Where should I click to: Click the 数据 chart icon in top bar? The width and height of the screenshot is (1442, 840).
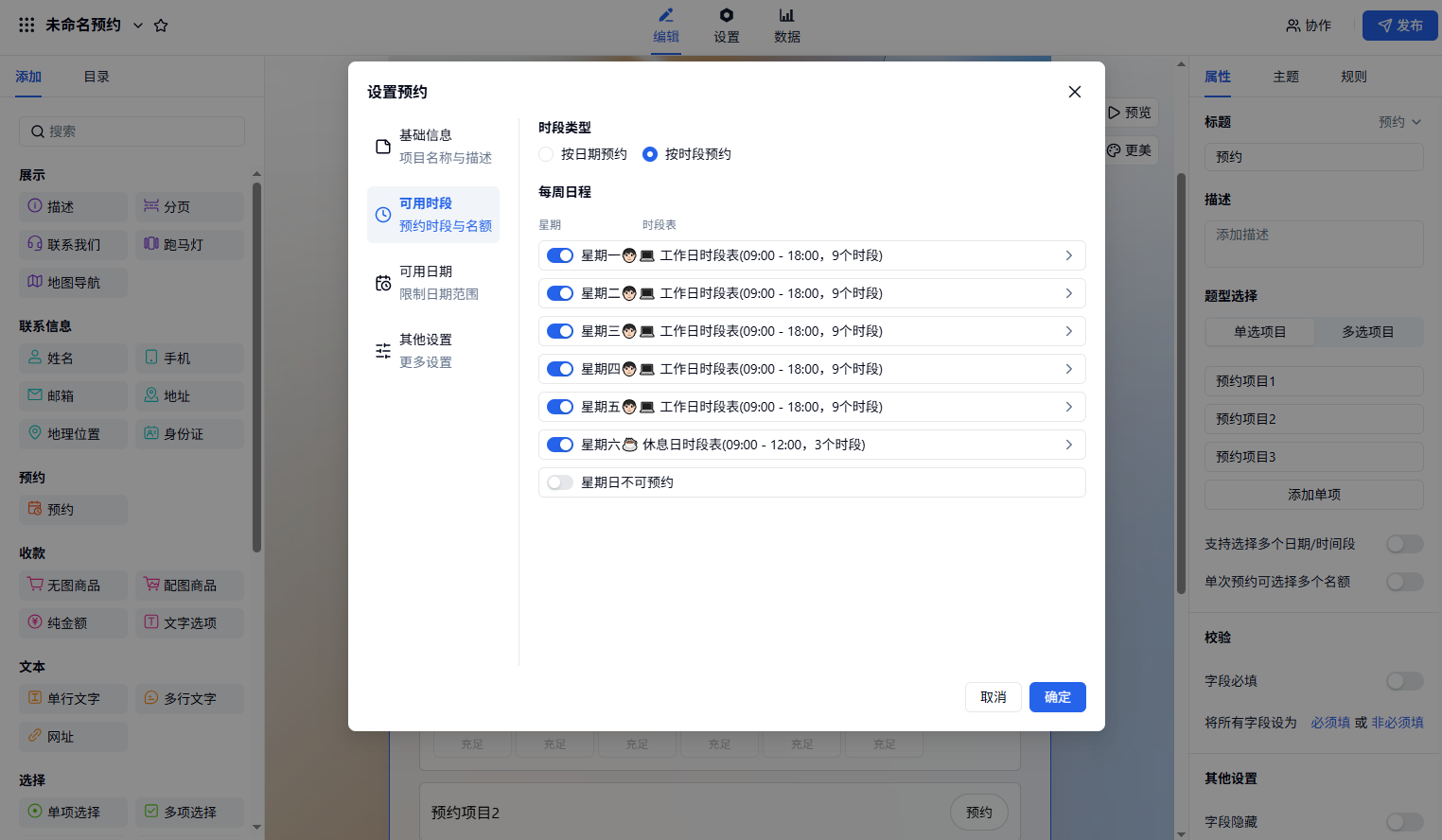tap(786, 15)
